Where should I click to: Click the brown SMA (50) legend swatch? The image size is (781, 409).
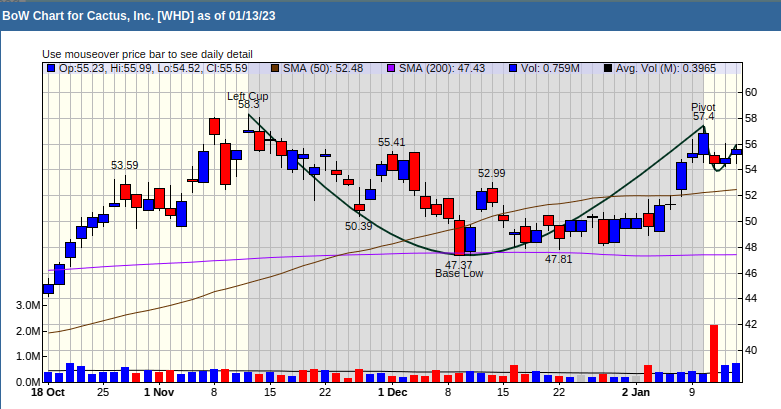(274, 68)
